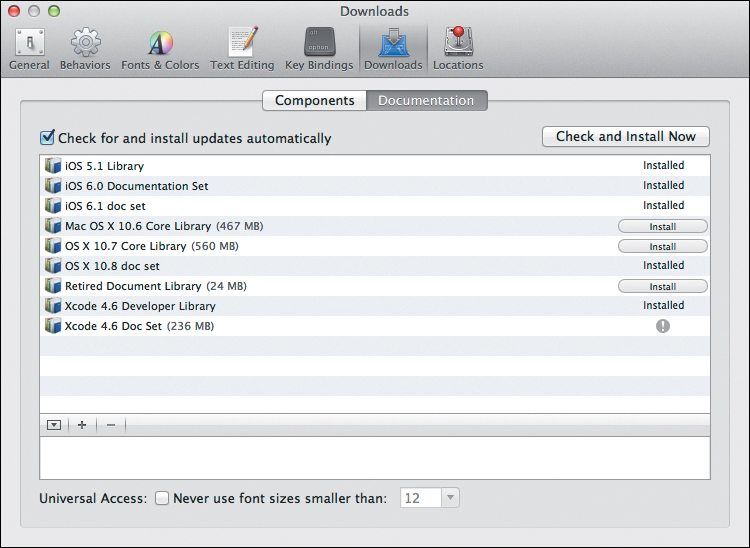This screenshot has width=750, height=548.
Task: Click the iOS 5.1 Library book icon
Action: 53,165
